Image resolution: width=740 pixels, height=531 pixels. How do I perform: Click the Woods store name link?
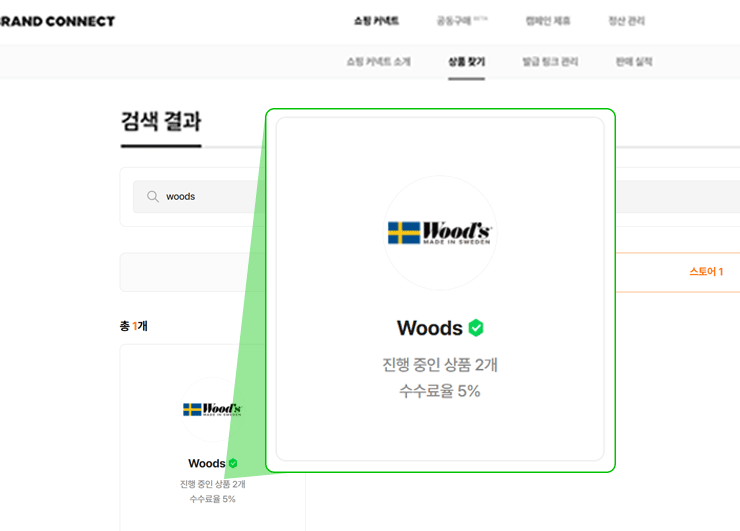coord(207,464)
